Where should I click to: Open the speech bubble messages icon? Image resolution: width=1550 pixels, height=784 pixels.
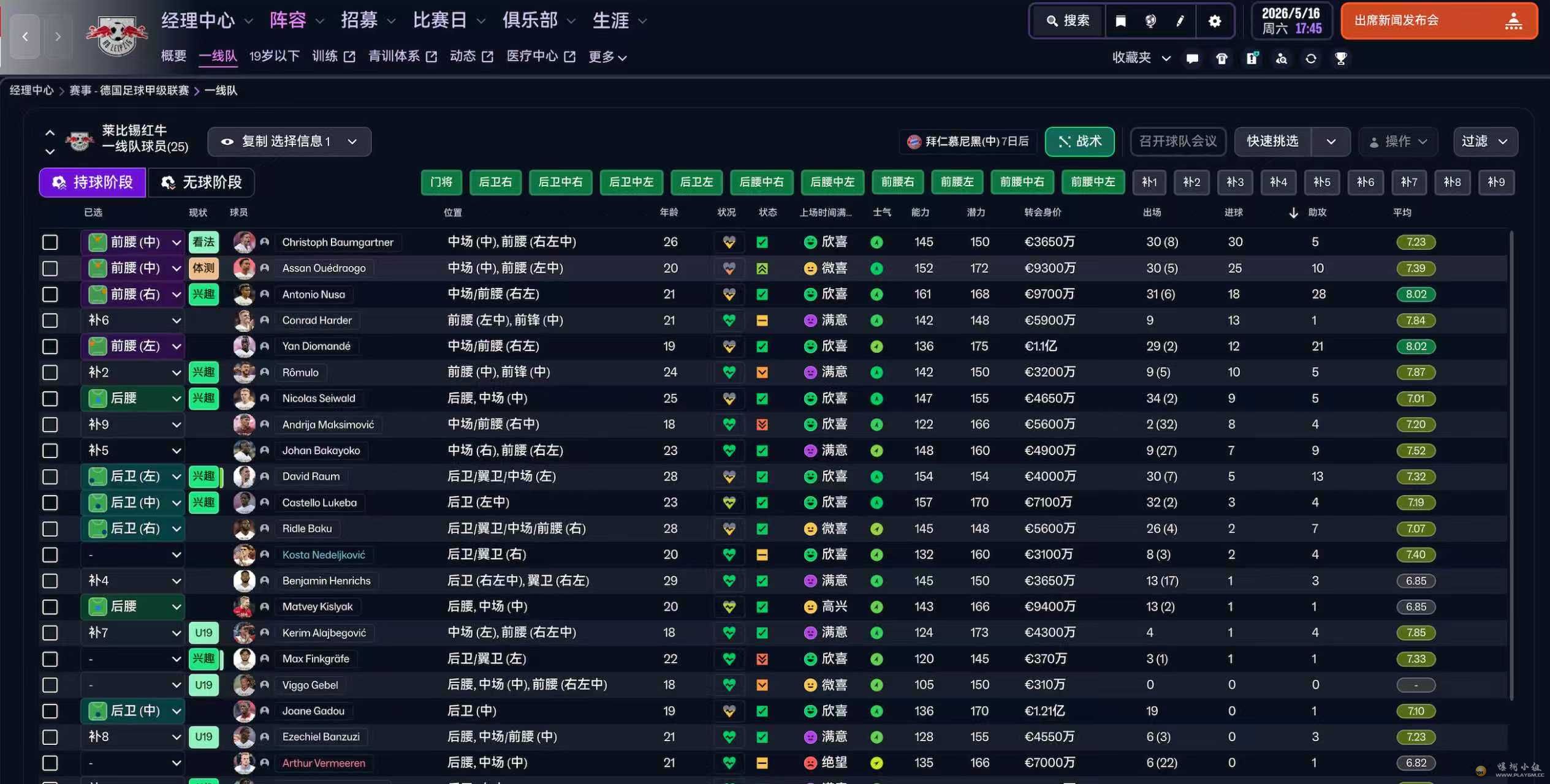click(x=1192, y=59)
